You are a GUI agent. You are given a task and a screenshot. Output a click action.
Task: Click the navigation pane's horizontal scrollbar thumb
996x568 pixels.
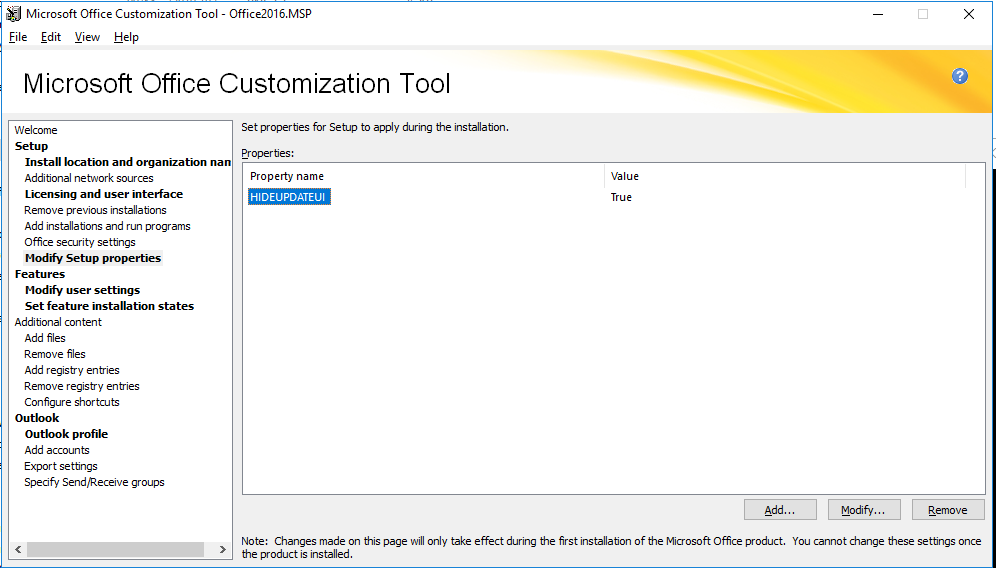pyautogui.click(x=115, y=549)
